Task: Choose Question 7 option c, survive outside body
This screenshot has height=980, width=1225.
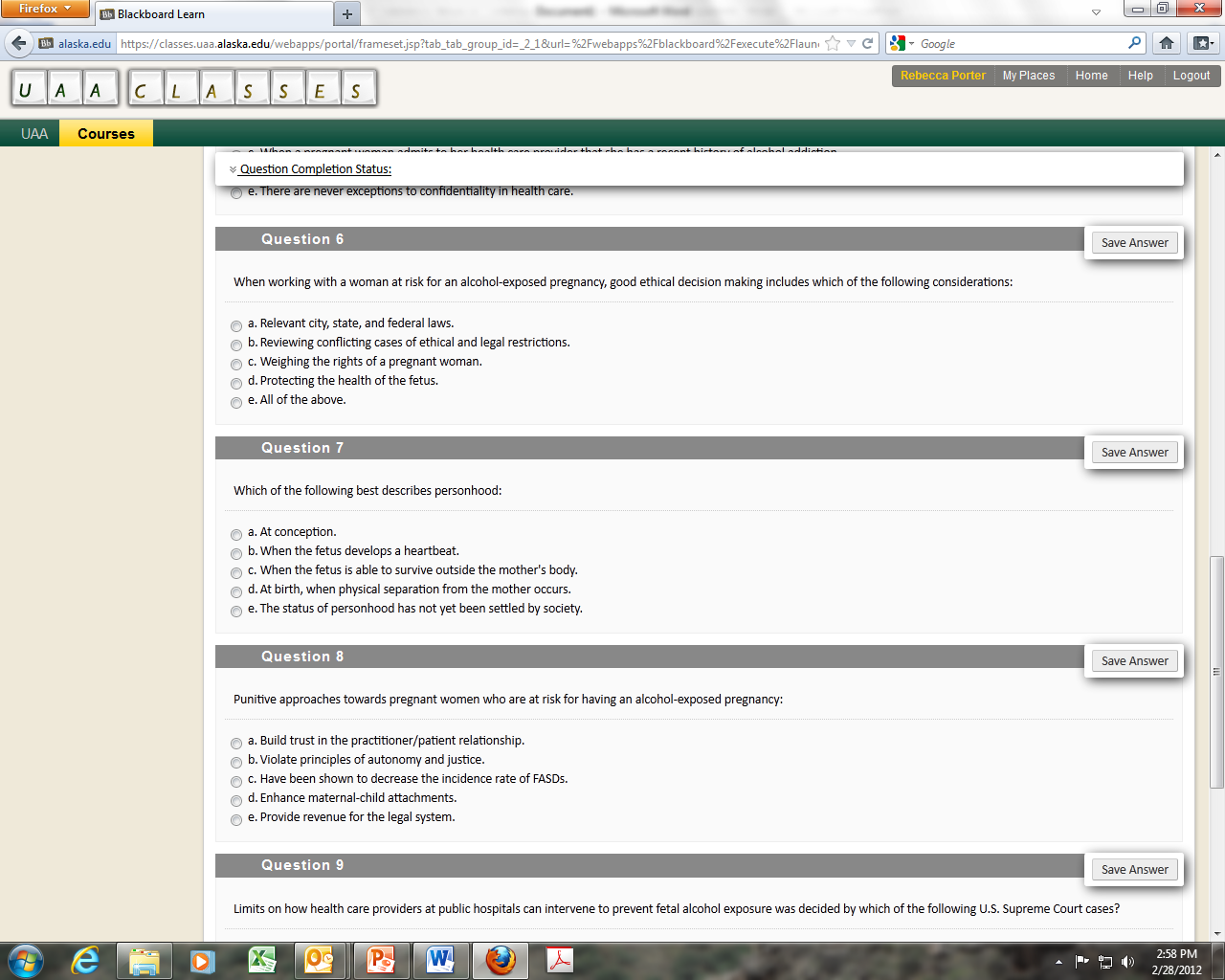Action: (236, 573)
